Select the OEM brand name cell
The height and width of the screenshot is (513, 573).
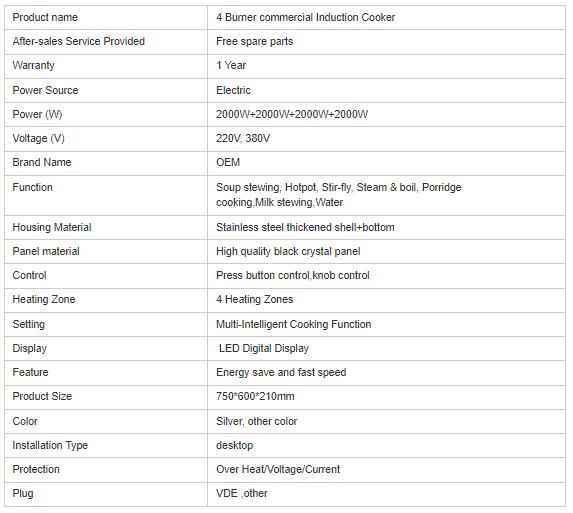[386, 163]
